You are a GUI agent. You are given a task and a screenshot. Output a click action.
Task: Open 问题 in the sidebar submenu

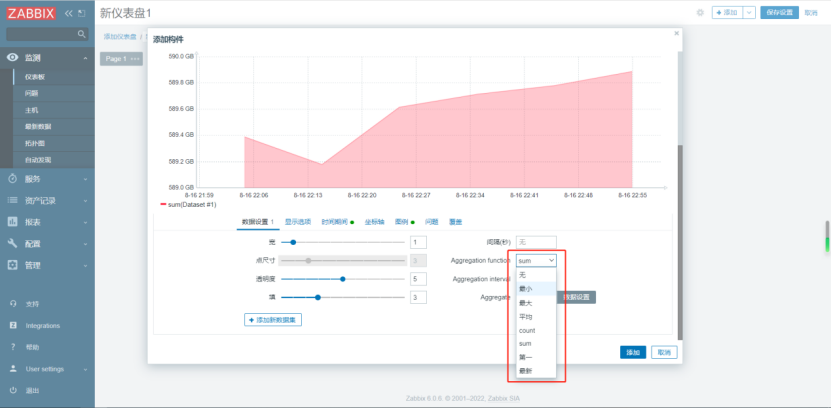31,93
